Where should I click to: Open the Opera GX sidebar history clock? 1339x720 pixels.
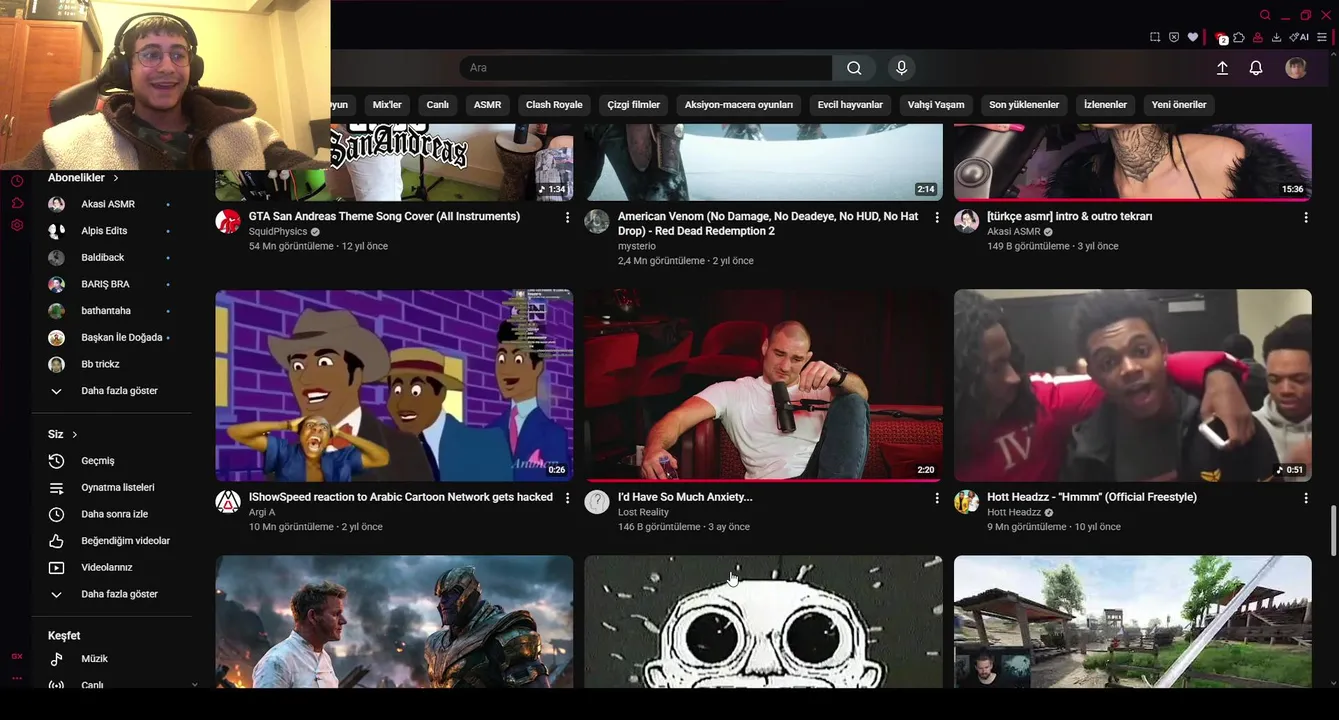pos(17,181)
